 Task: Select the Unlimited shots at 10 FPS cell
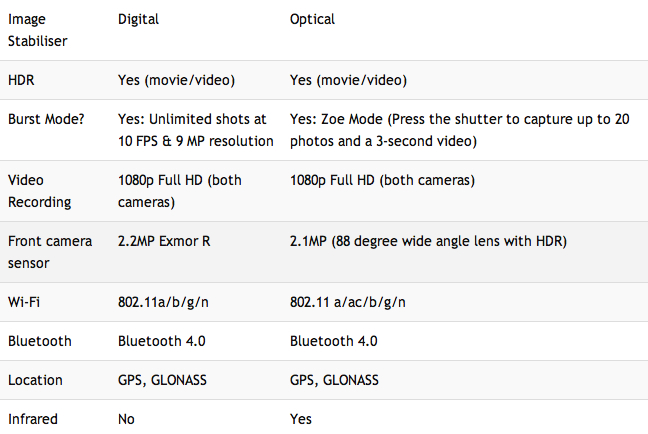click(x=195, y=130)
